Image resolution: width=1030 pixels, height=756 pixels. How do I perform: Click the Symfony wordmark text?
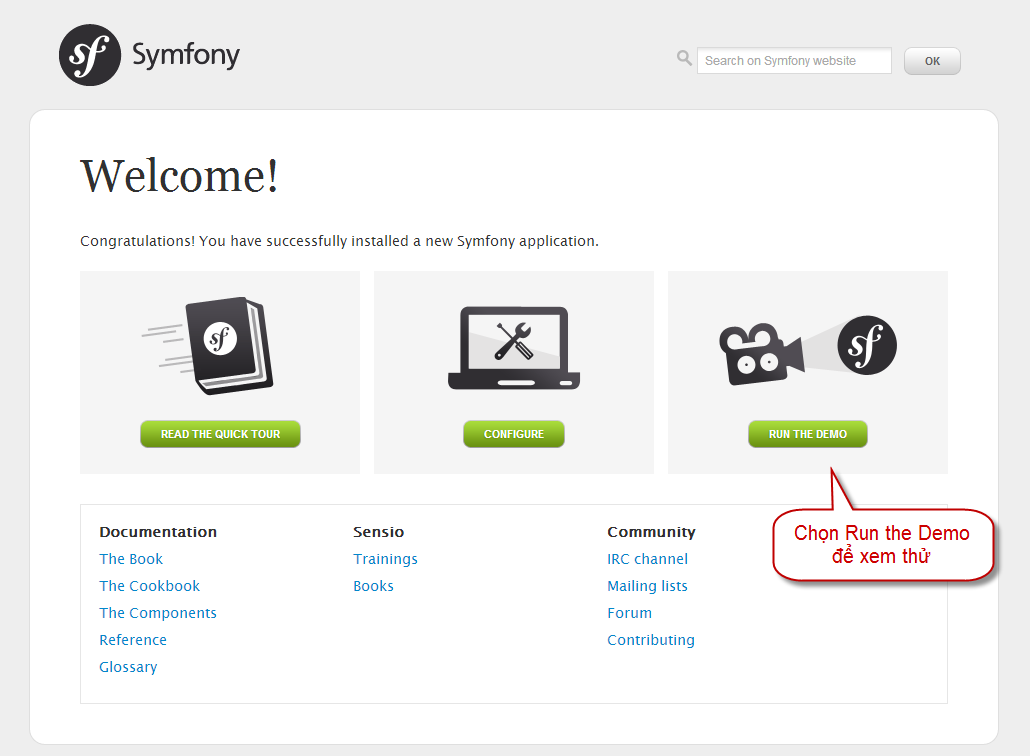[x=186, y=55]
